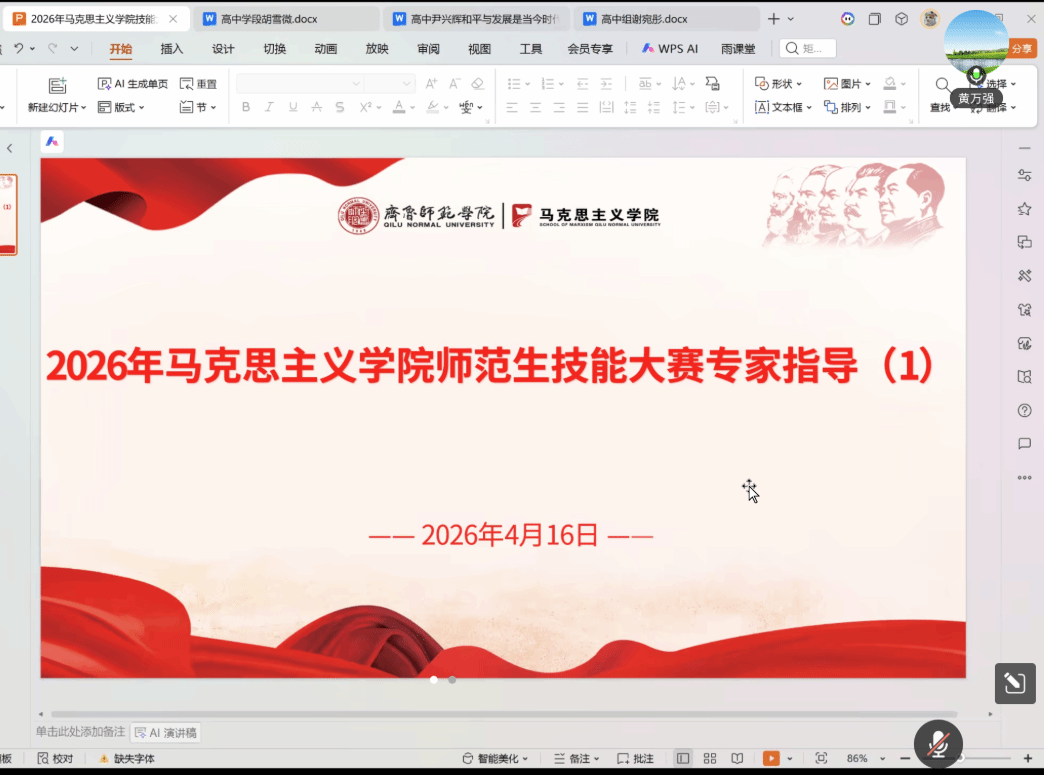Click the help question mark in right sidebar
The width and height of the screenshot is (1044, 775).
[1025, 410]
